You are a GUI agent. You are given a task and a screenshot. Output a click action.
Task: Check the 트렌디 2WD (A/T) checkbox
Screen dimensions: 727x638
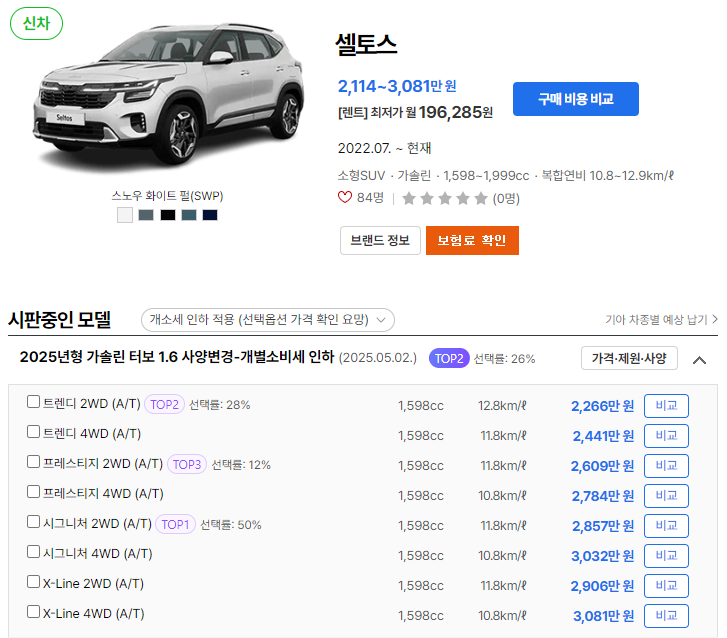(33, 402)
